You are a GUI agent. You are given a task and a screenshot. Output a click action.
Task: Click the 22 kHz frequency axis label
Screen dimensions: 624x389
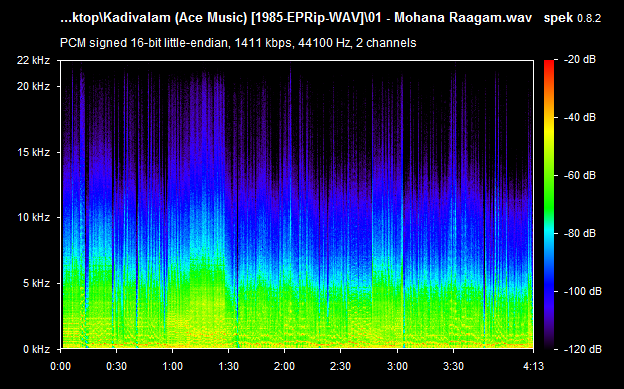33,61
